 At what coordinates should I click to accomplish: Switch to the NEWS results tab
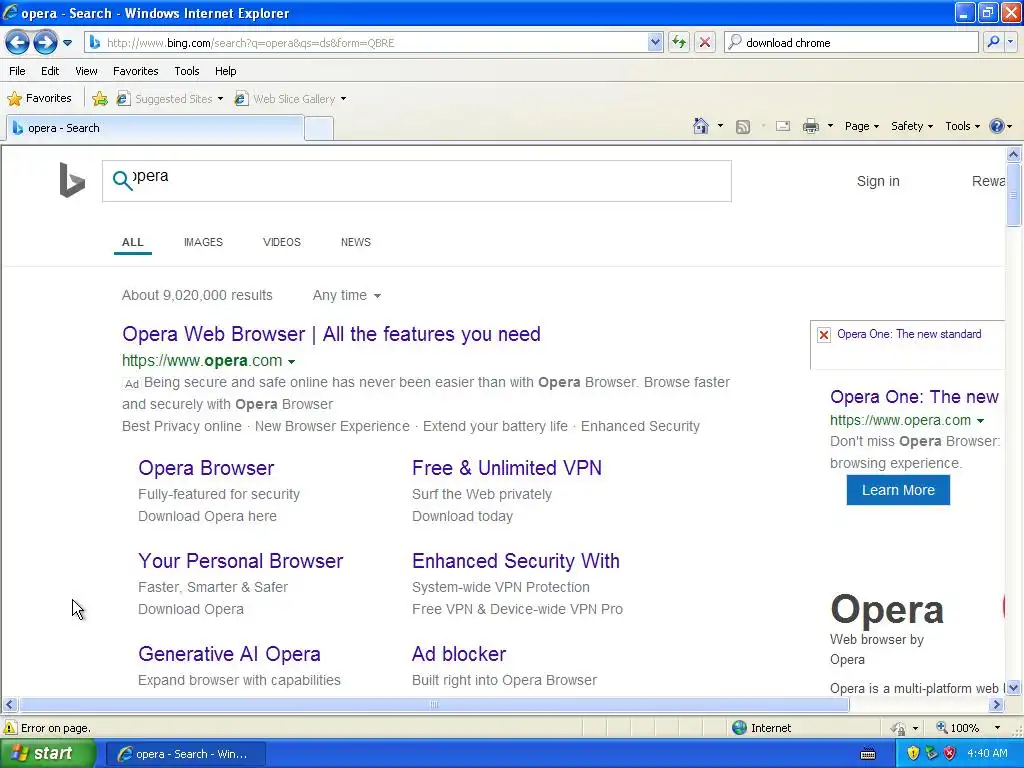(355, 242)
